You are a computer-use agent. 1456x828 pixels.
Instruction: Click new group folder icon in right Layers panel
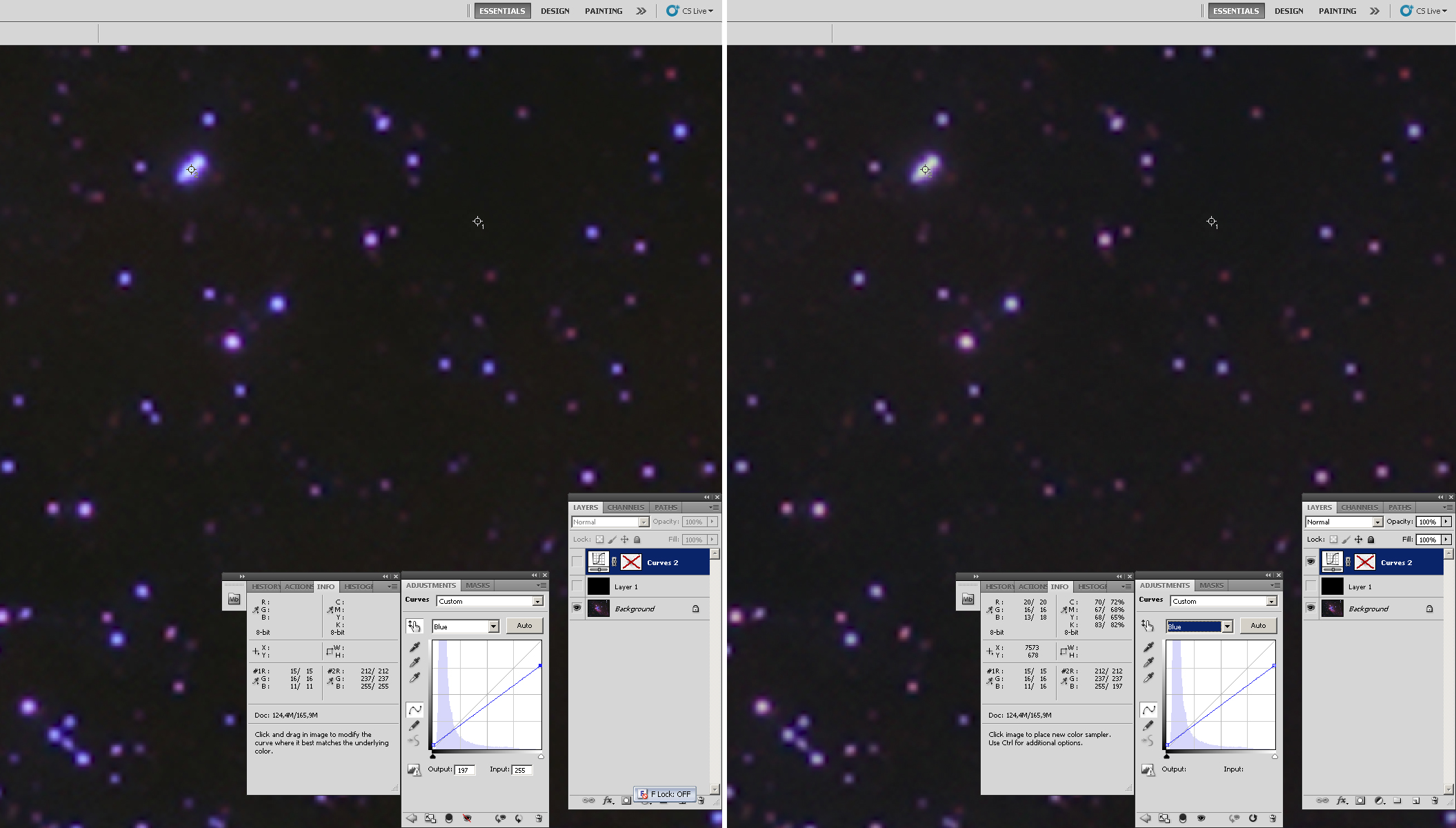[x=1397, y=800]
